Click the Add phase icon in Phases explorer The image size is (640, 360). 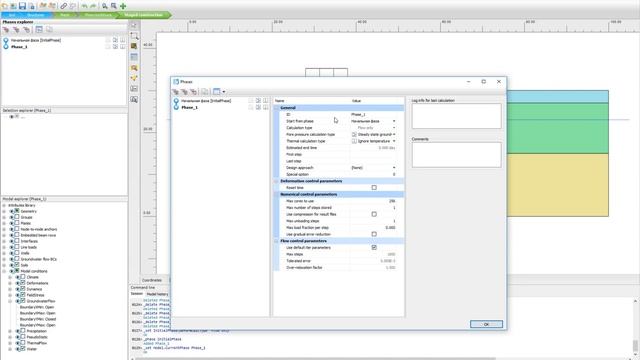(6, 29)
